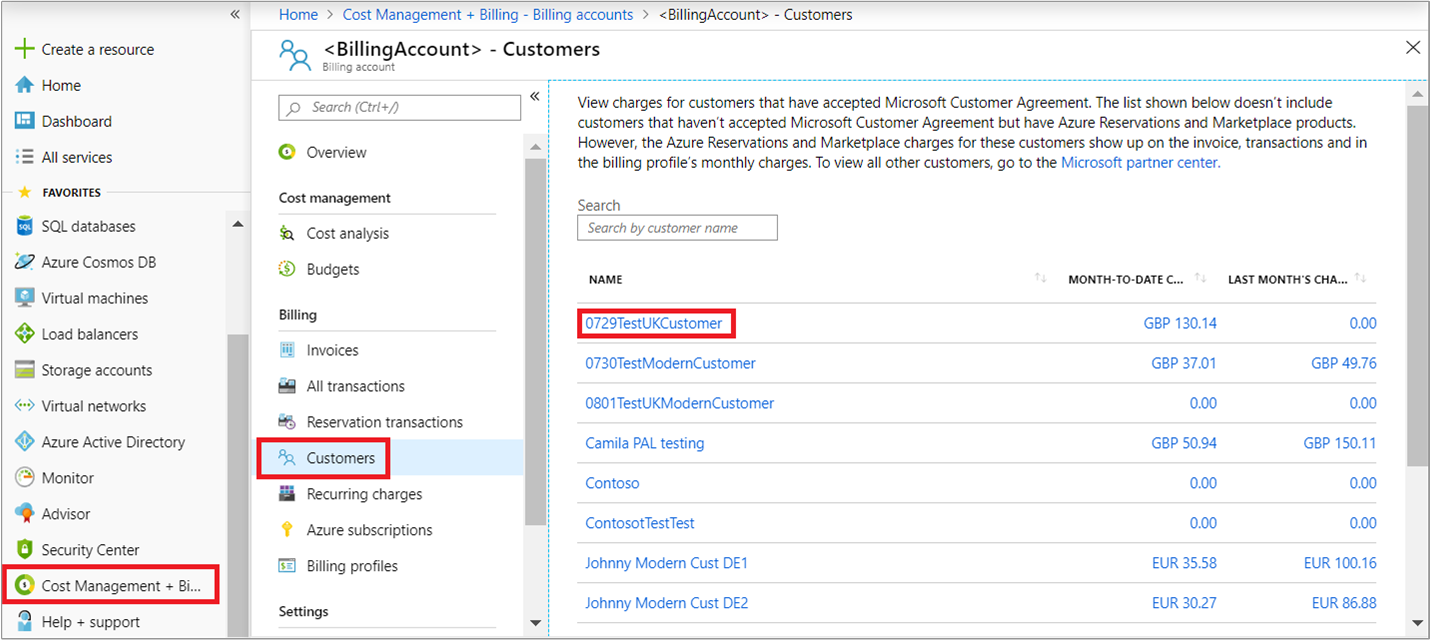Viewport: 1431px width, 640px height.
Task: Sort the customer list by Name column
Action: pyautogui.click(x=1040, y=279)
